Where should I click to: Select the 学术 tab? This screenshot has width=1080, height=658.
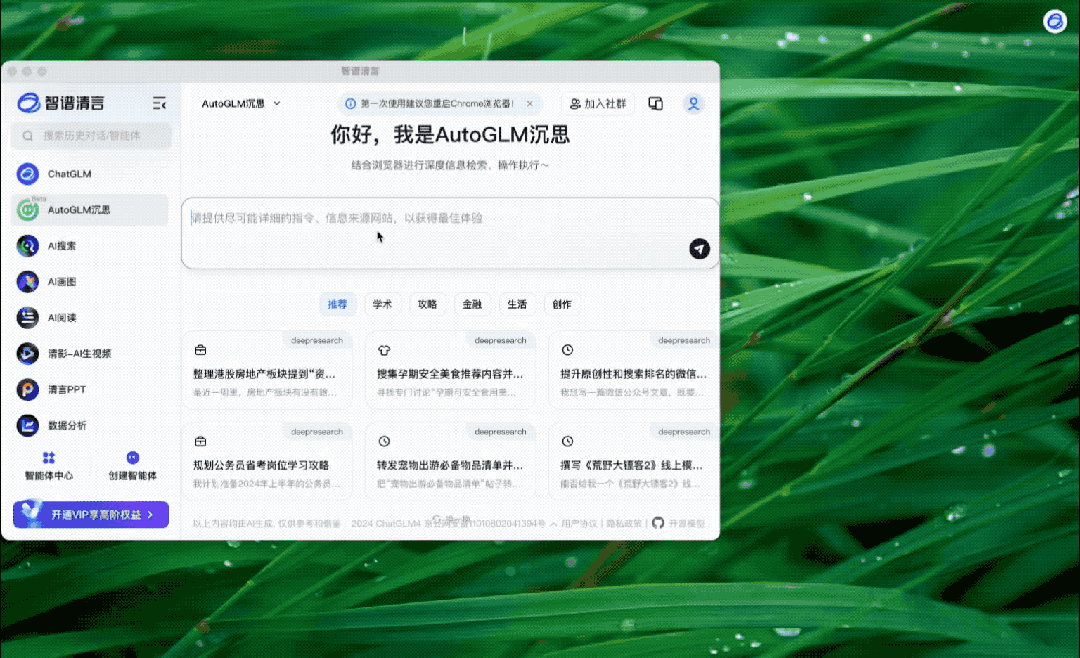tap(382, 304)
